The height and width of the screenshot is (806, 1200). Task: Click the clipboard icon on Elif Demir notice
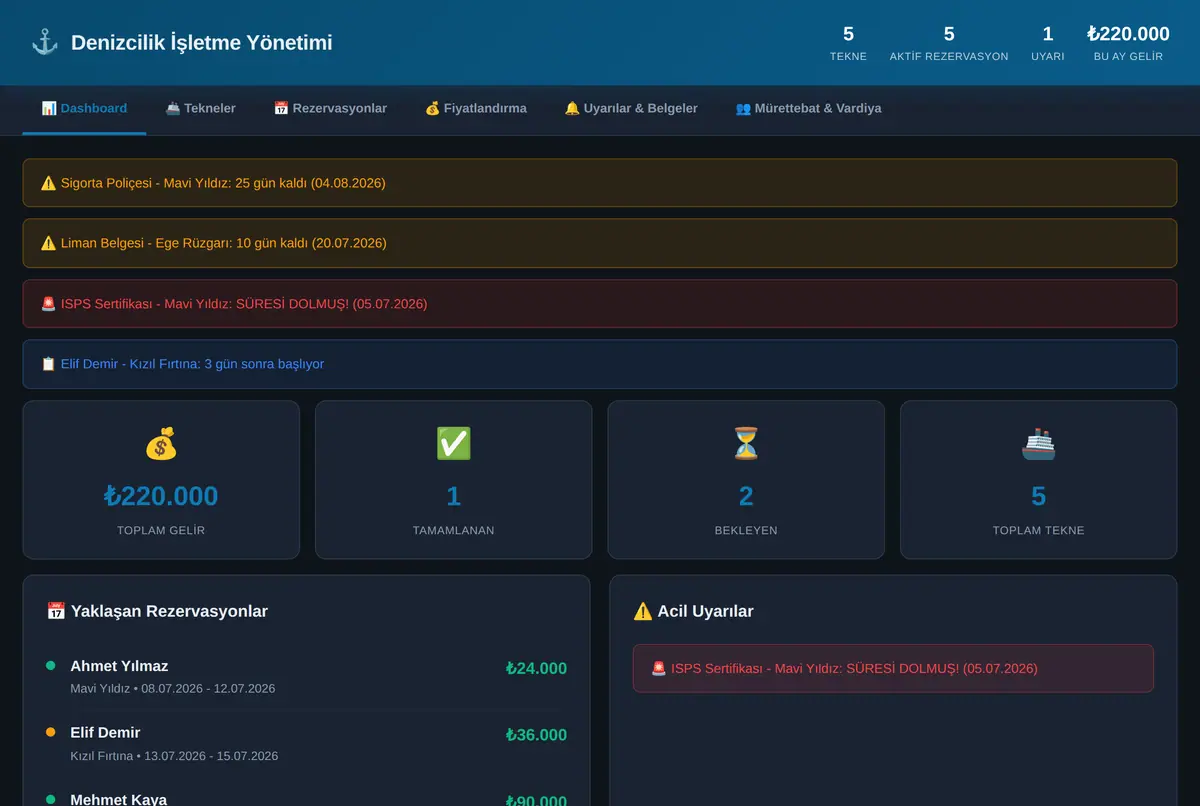tap(48, 364)
